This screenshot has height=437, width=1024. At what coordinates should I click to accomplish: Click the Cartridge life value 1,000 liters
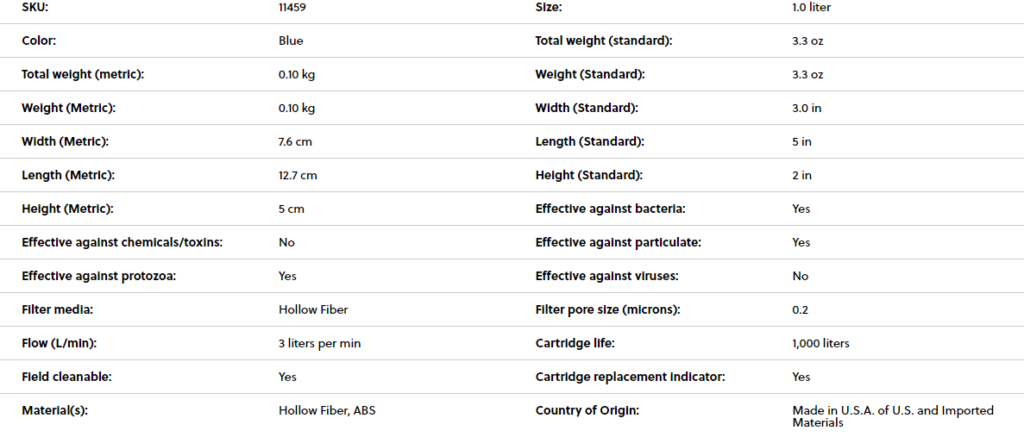820,344
